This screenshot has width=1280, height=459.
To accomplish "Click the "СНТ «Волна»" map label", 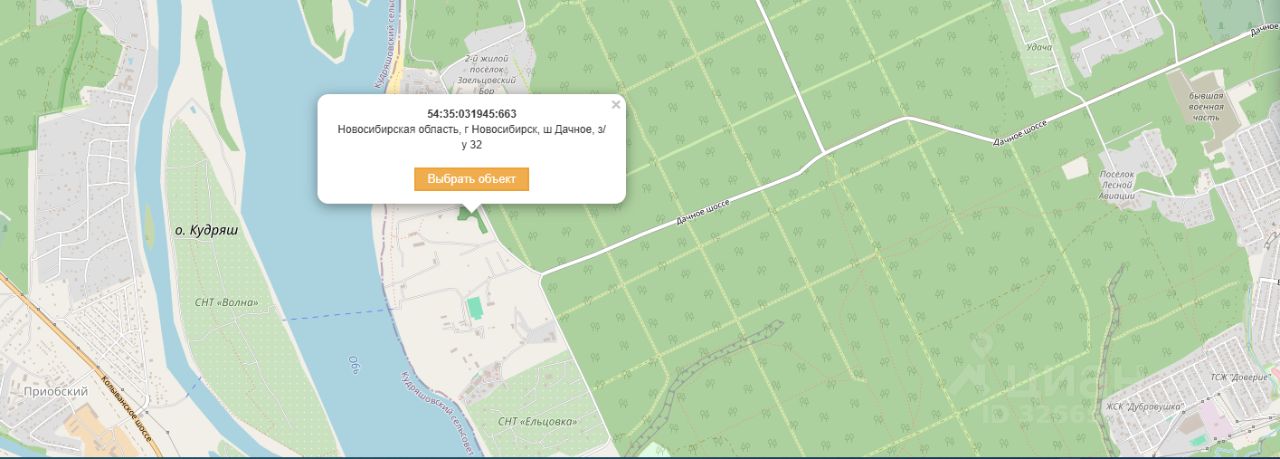I will [x=228, y=302].
